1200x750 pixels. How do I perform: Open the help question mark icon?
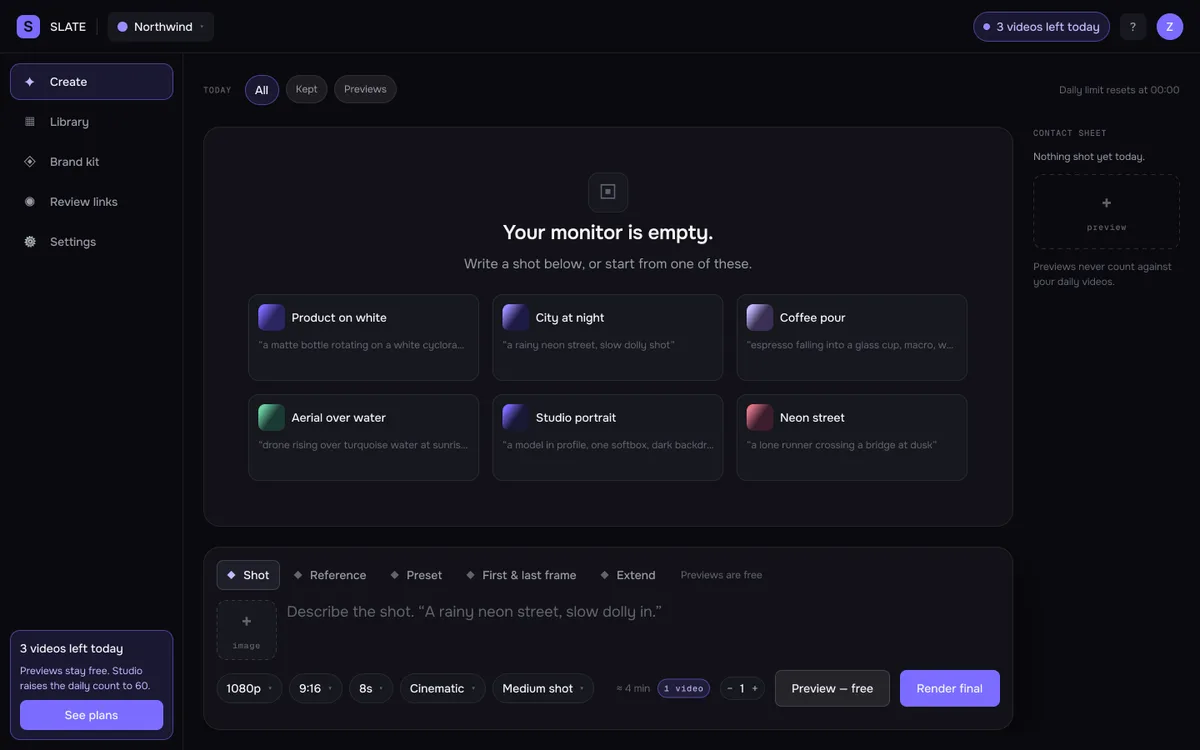pos(1133,27)
